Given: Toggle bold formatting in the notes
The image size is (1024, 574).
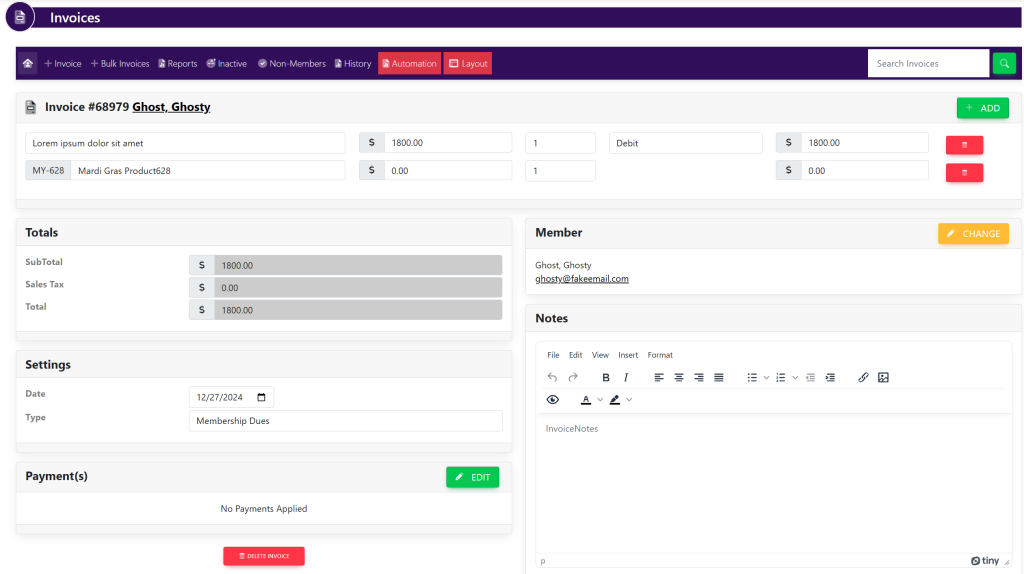Looking at the screenshot, I should click(606, 378).
